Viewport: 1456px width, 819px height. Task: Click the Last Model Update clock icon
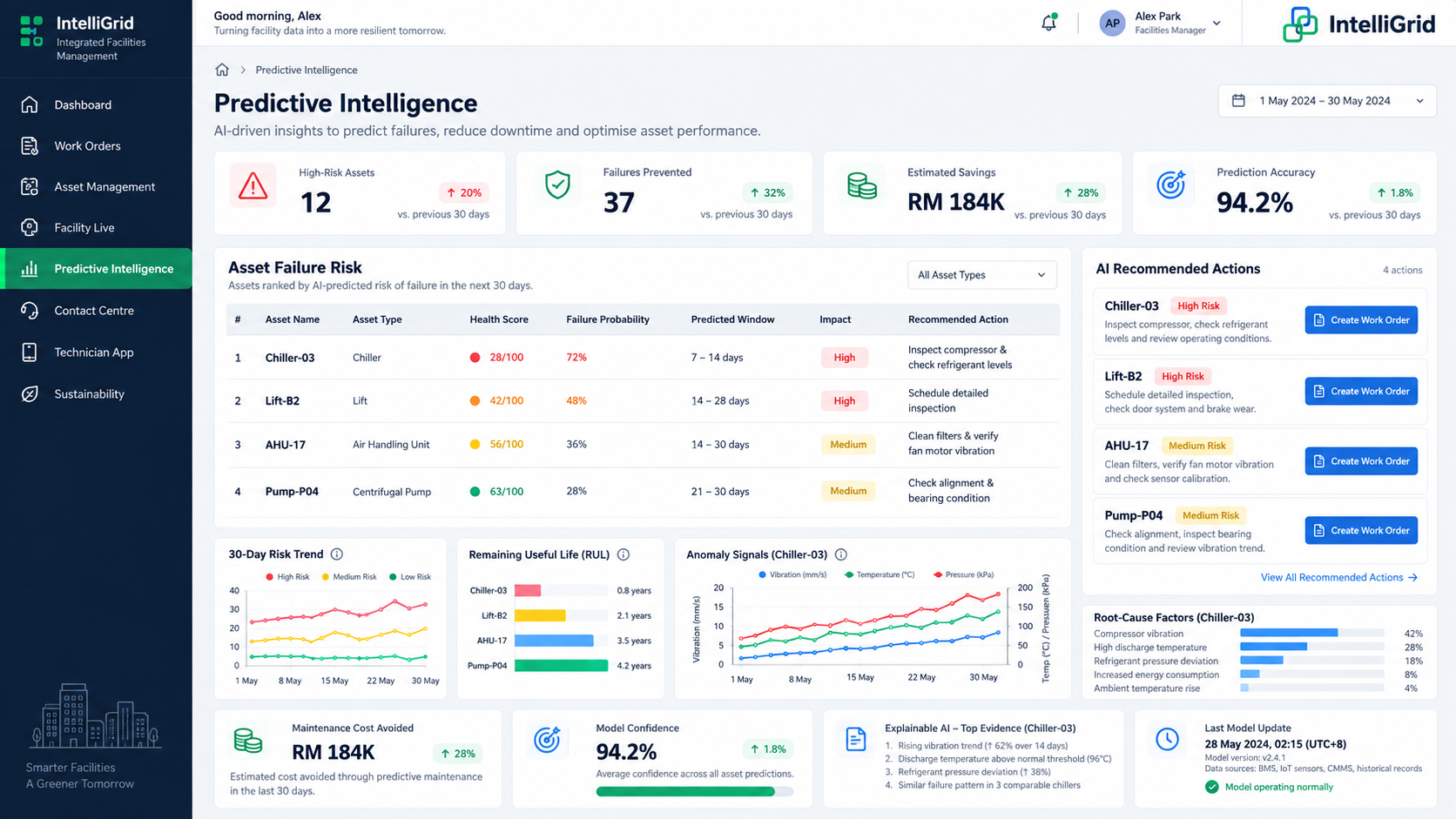pos(1167,740)
